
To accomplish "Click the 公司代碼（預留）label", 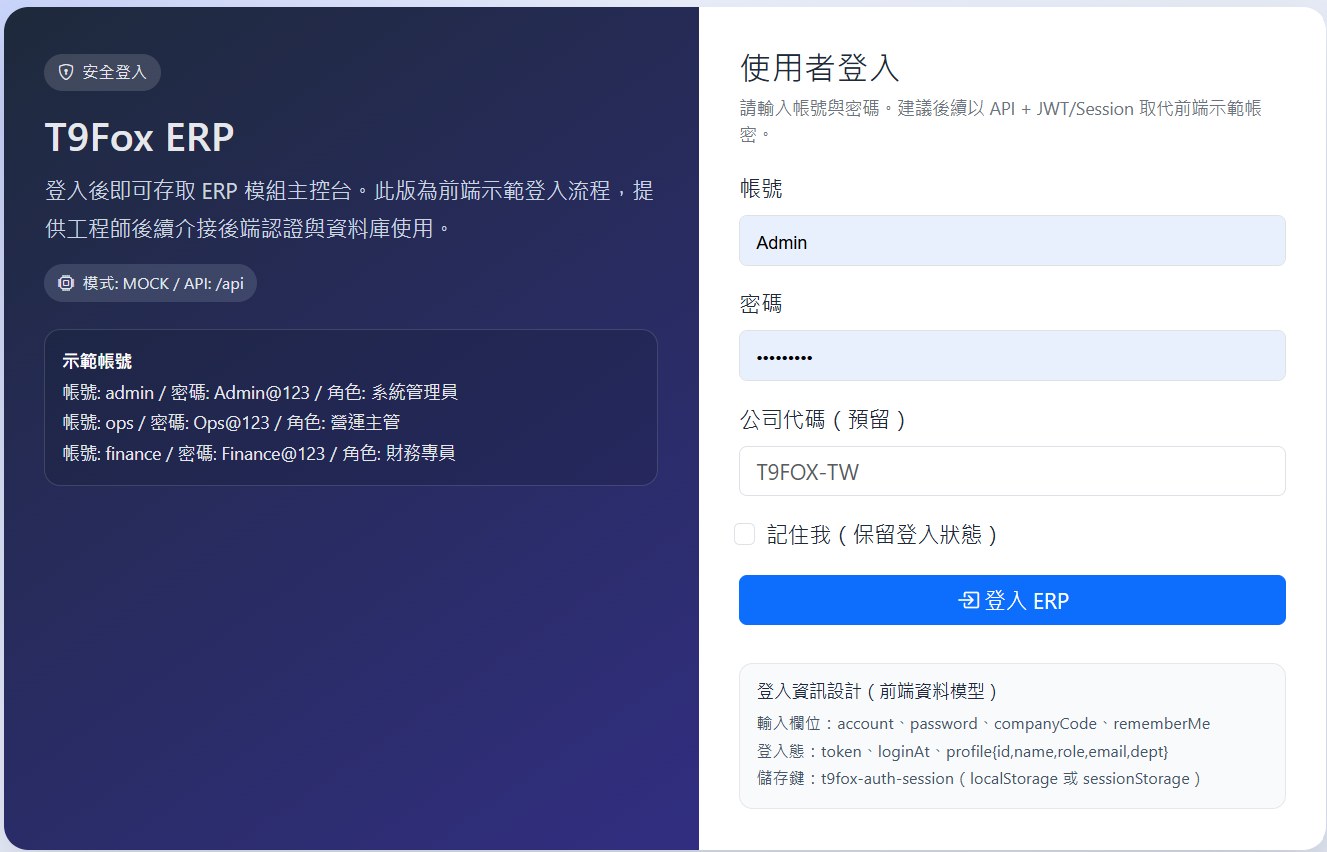I will tap(824, 419).
